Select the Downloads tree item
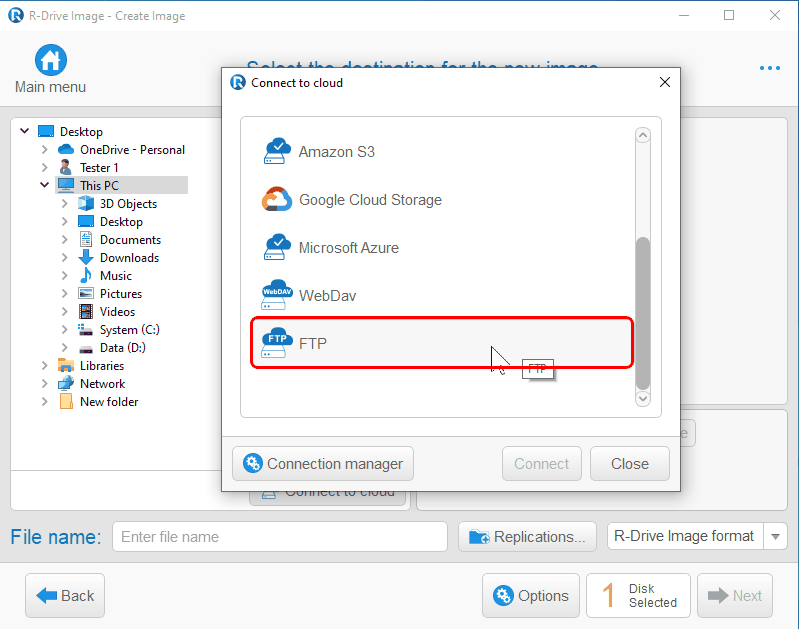 coord(129,257)
